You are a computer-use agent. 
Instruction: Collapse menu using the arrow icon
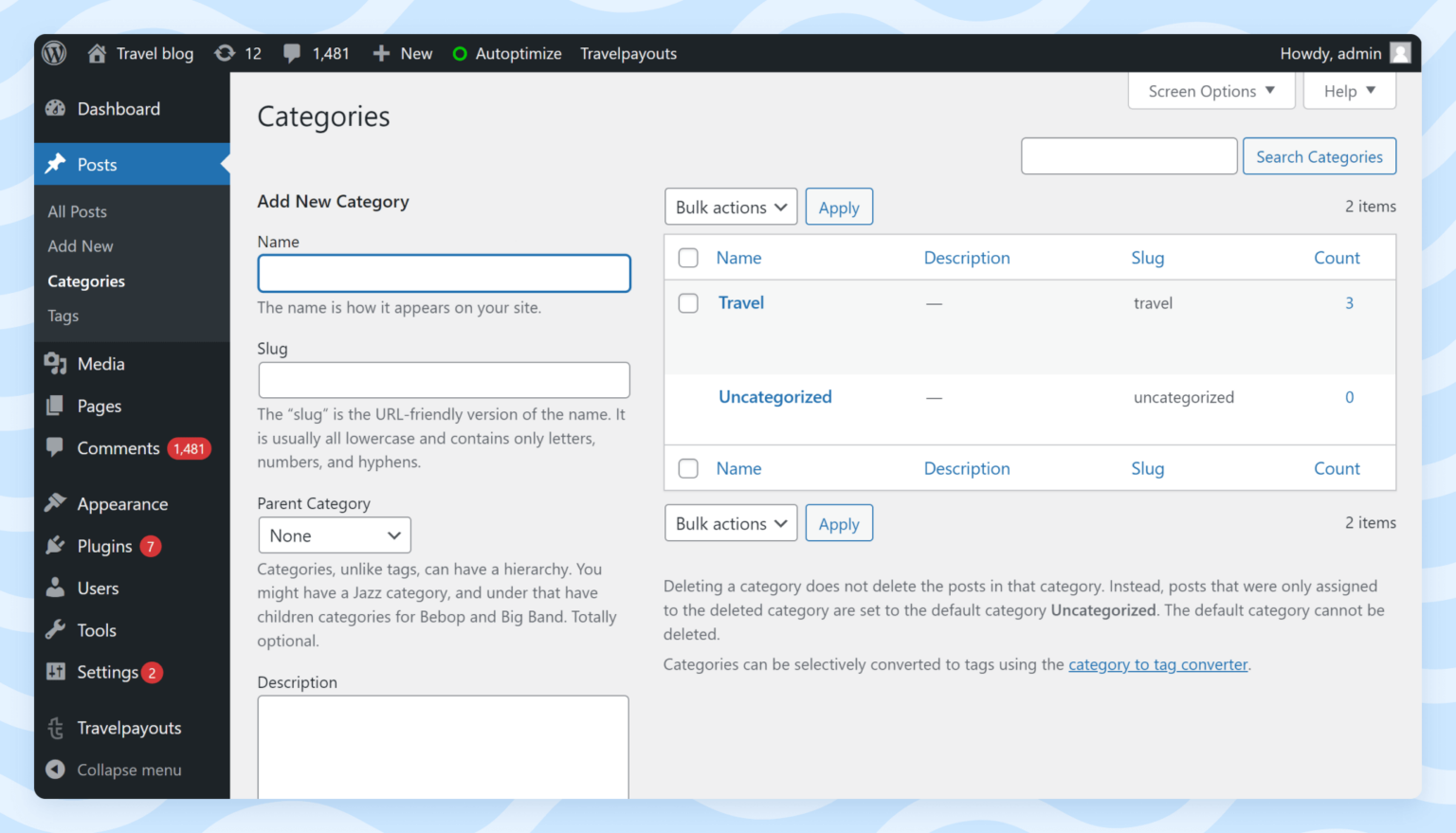click(x=56, y=770)
